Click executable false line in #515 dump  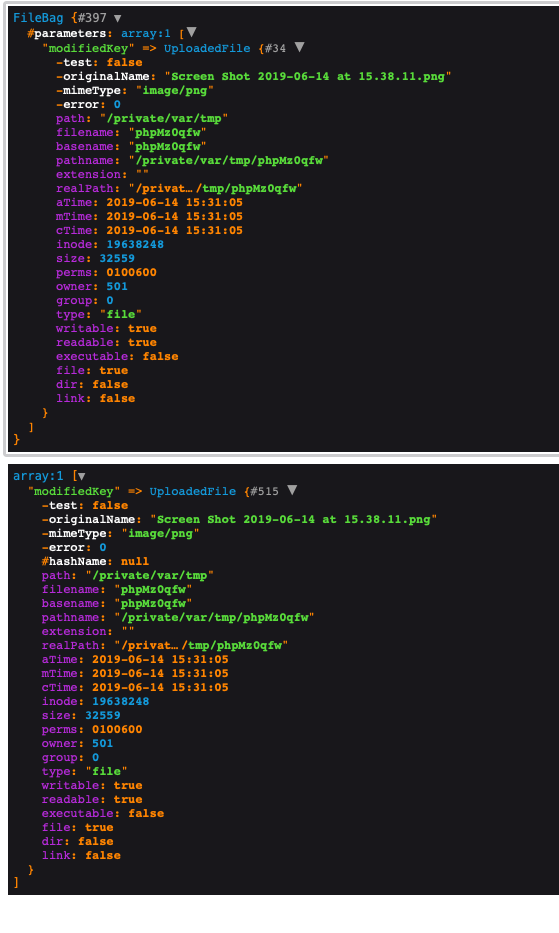tap(103, 813)
